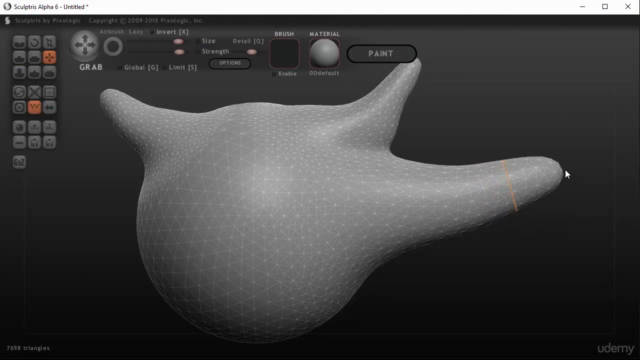Click the brush size ring preview
640x360 pixels.
pyautogui.click(x=113, y=47)
